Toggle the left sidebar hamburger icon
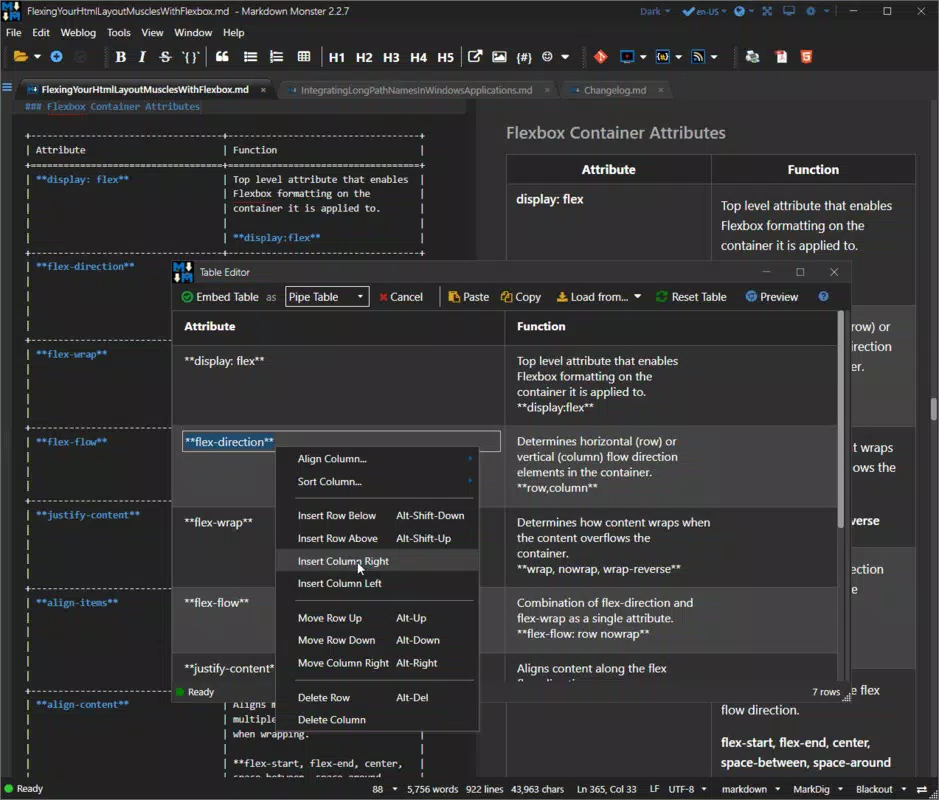The image size is (939, 800). (7, 87)
